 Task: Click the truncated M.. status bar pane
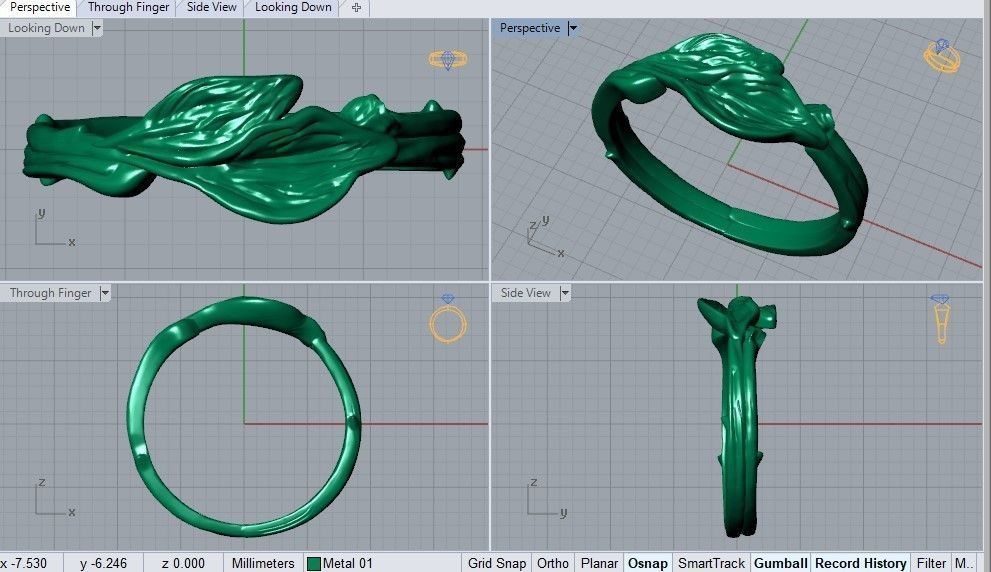964,563
